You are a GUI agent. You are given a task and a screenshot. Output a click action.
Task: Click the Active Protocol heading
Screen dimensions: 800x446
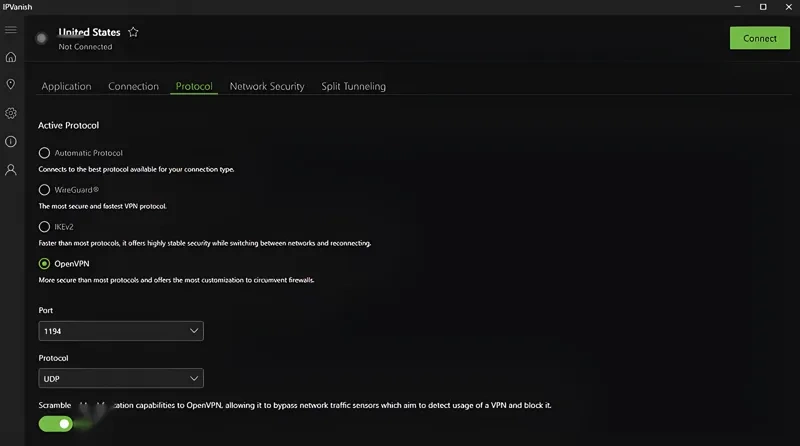pyautogui.click(x=68, y=126)
